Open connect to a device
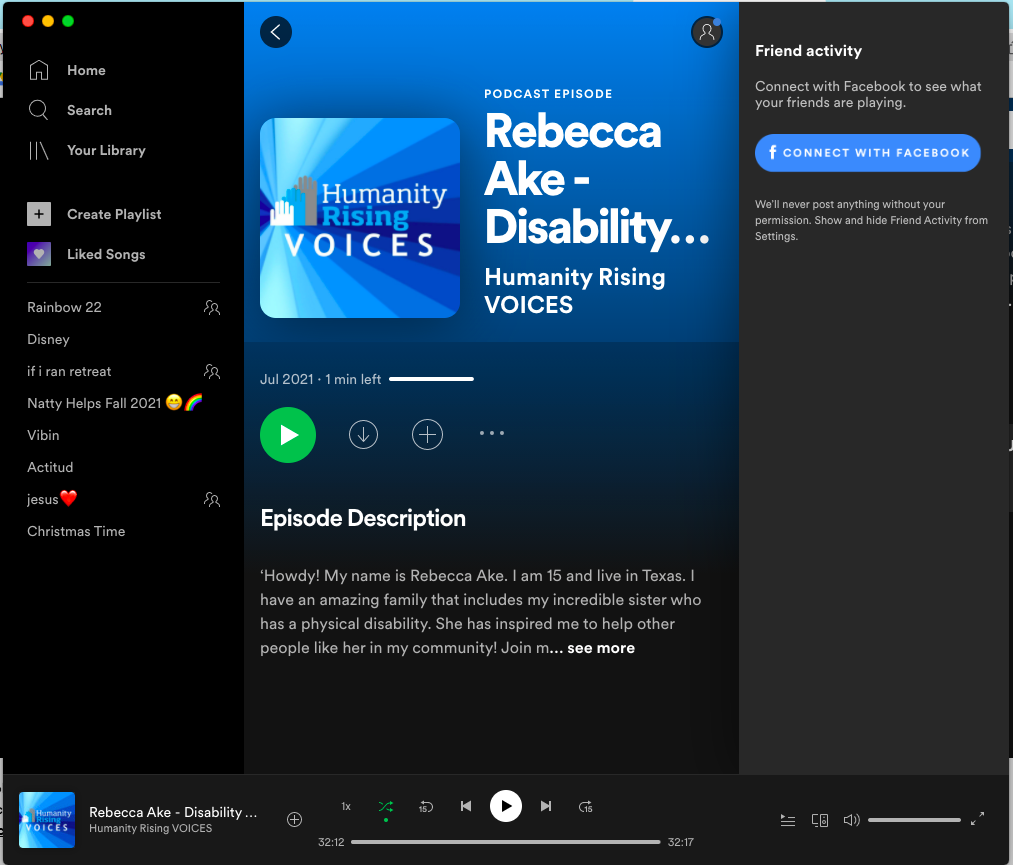 [820, 820]
